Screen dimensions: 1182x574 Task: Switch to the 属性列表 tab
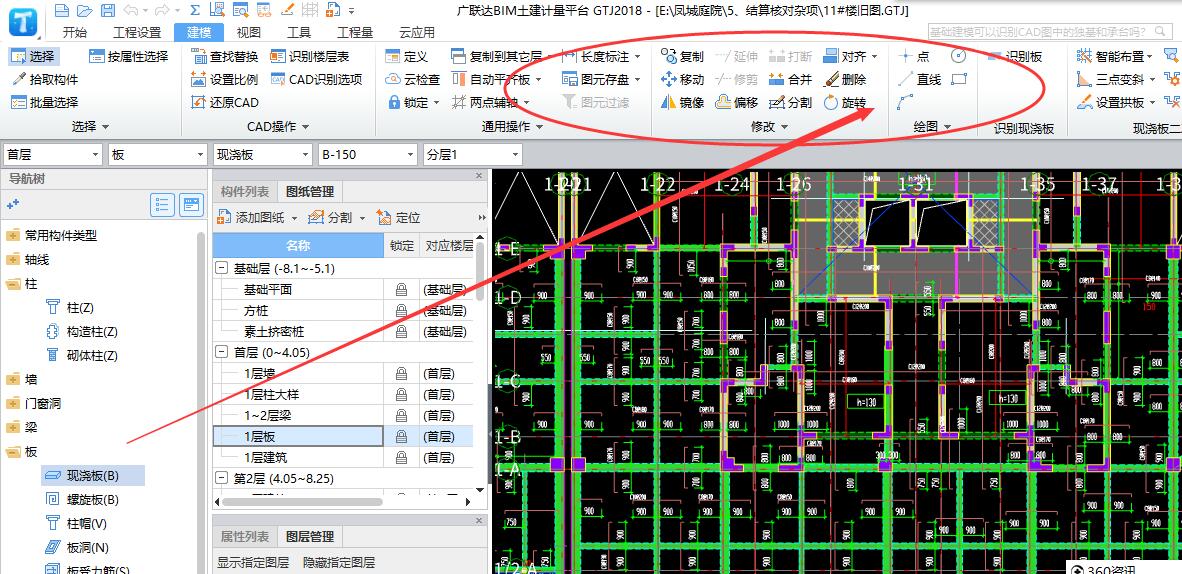pyautogui.click(x=245, y=536)
